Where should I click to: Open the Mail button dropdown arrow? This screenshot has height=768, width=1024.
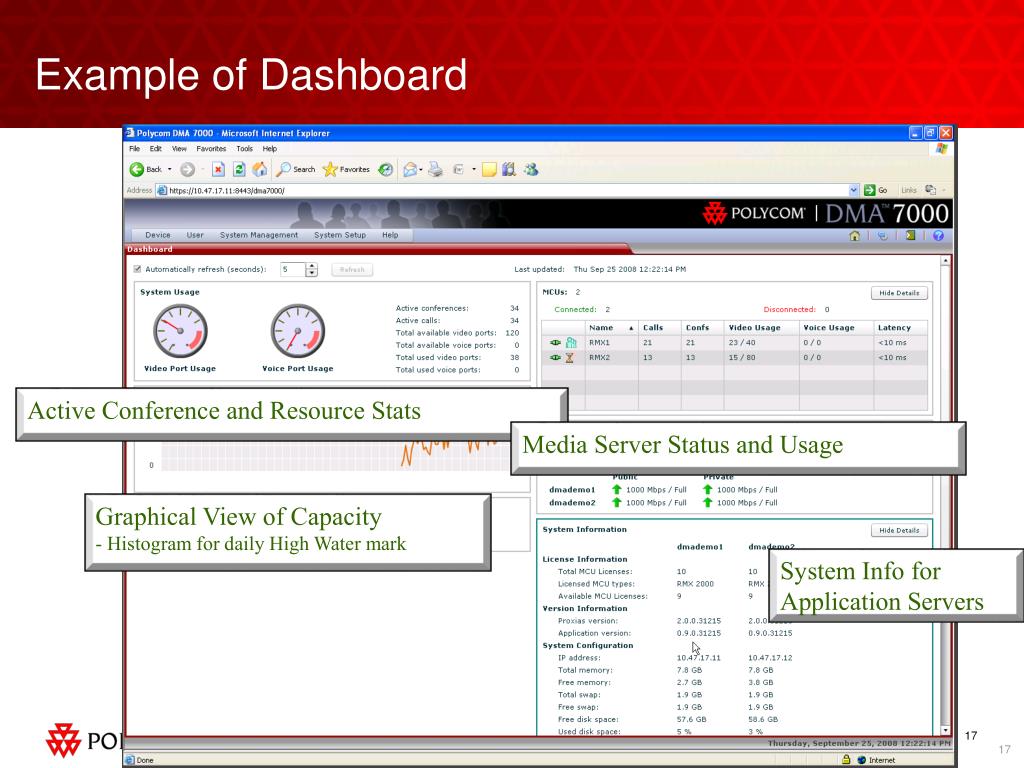pyautogui.click(x=421, y=170)
